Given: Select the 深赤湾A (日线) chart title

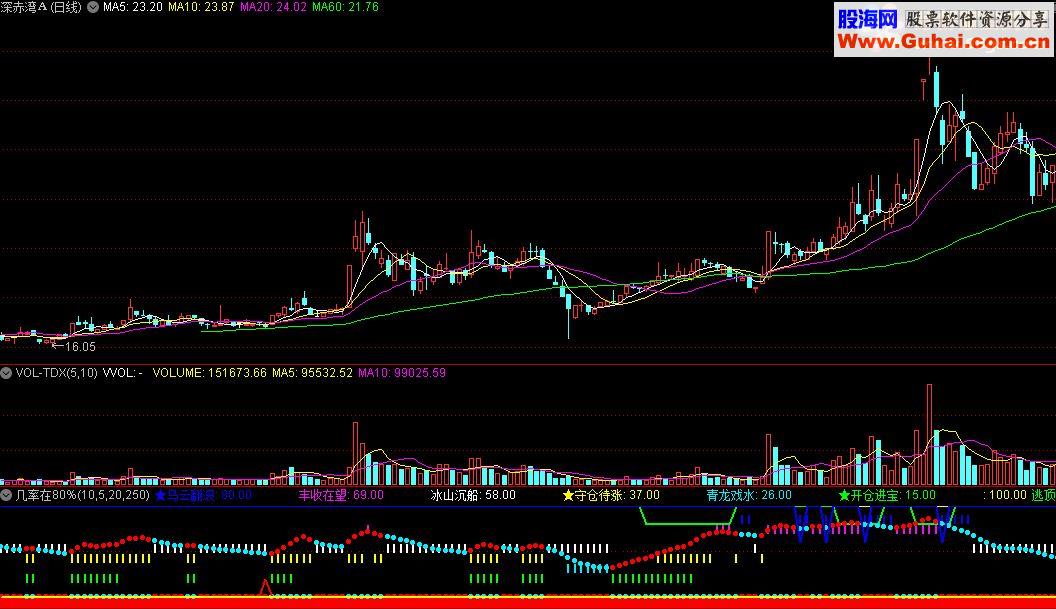Looking at the screenshot, I should point(41,7).
